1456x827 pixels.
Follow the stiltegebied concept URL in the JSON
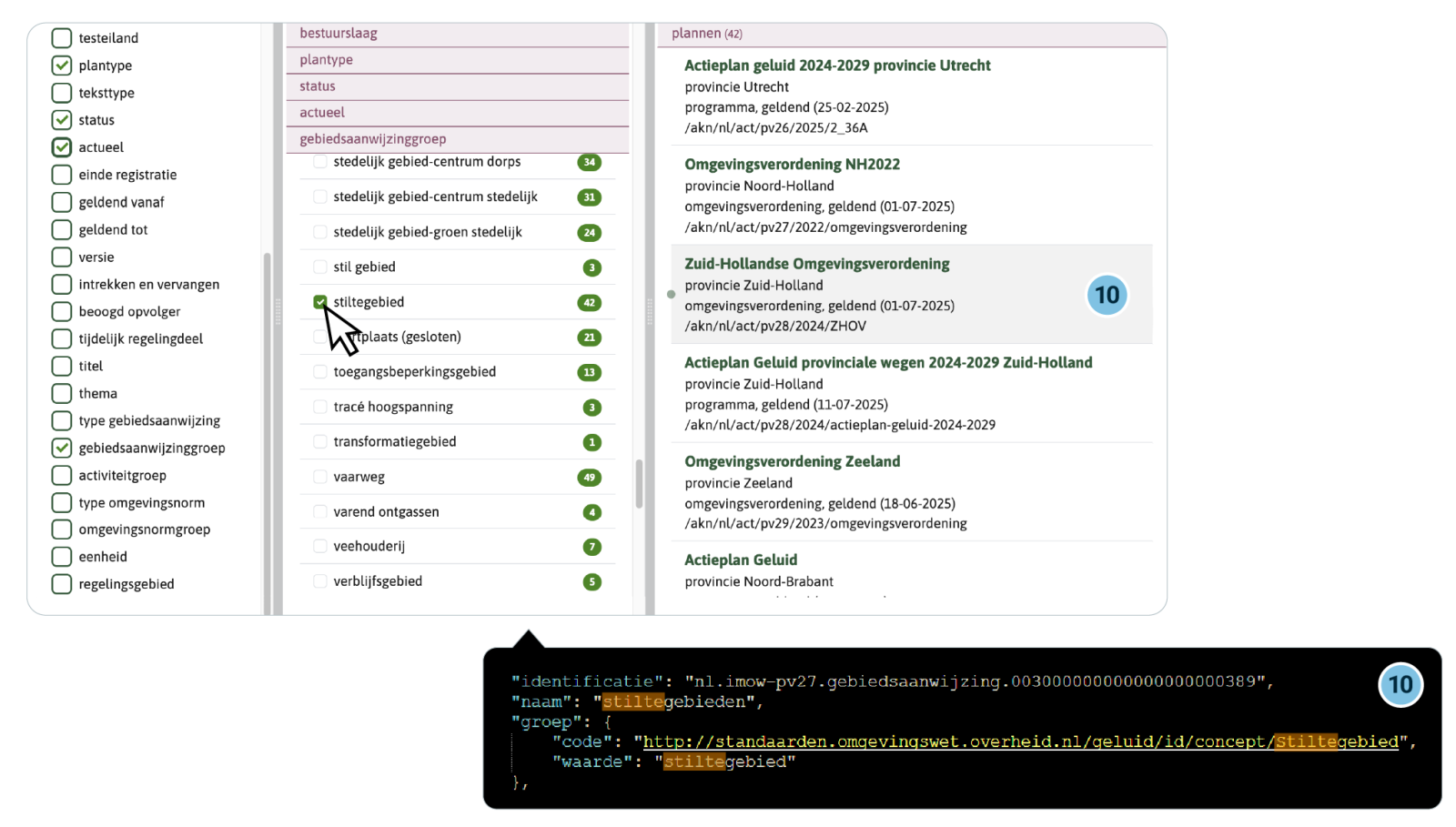tap(1019, 741)
